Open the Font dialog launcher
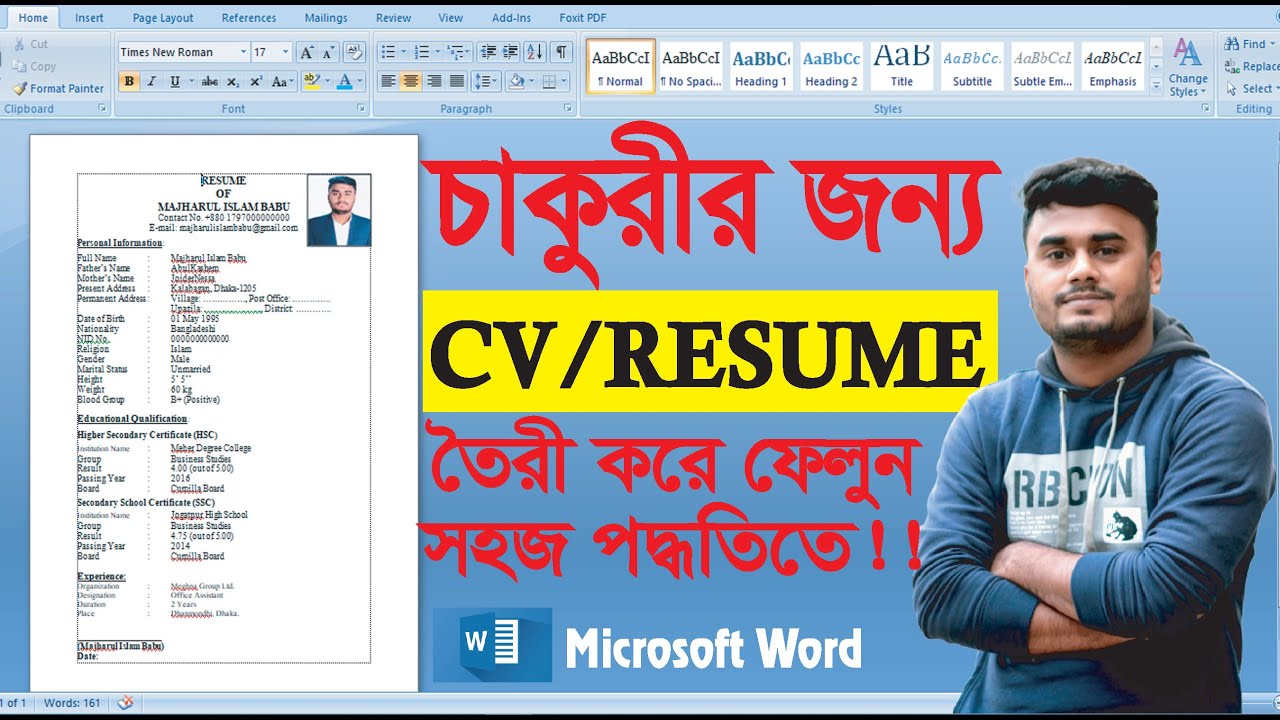The width and height of the screenshot is (1280, 720). pos(361,108)
